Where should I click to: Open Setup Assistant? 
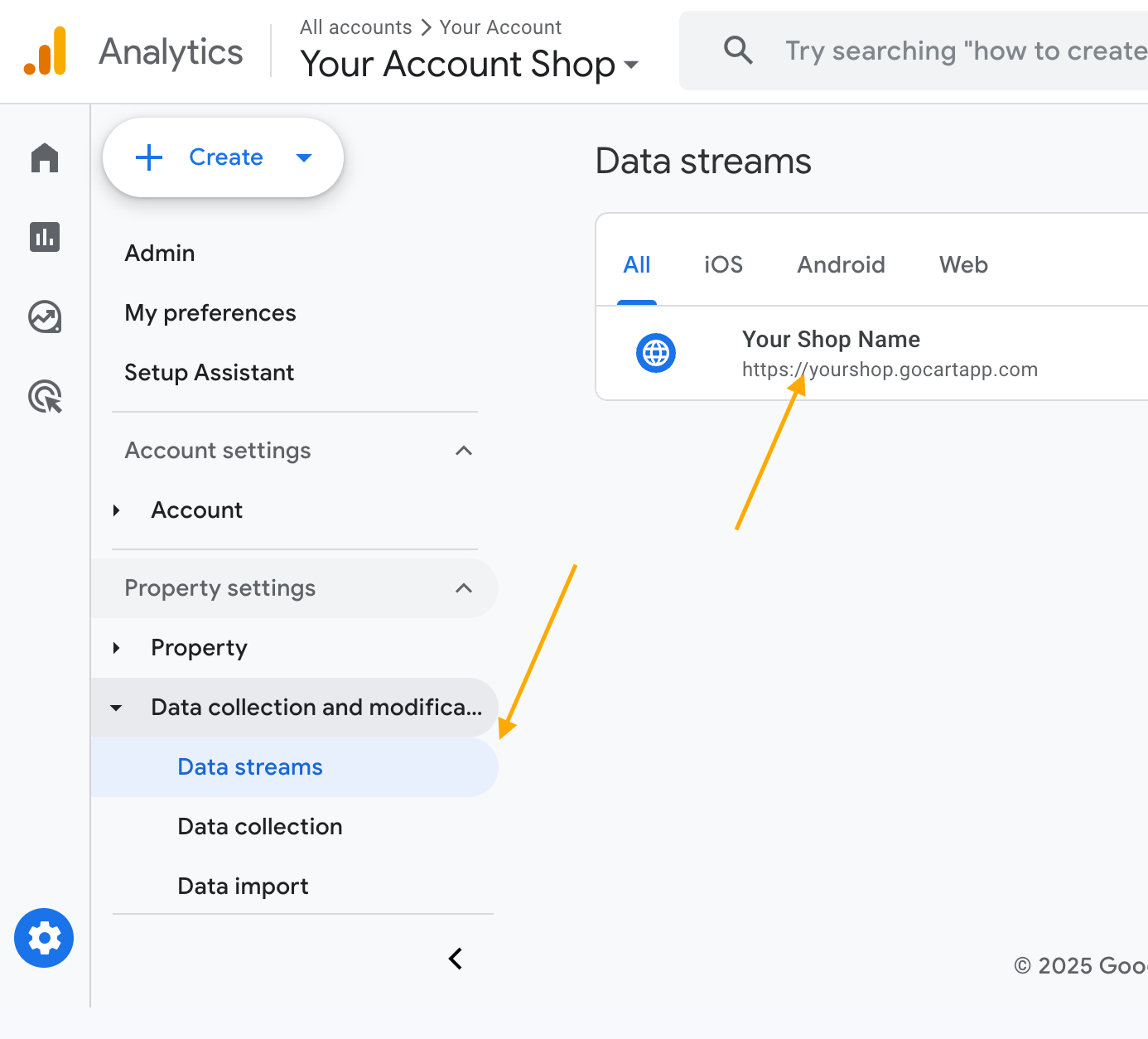point(210,373)
